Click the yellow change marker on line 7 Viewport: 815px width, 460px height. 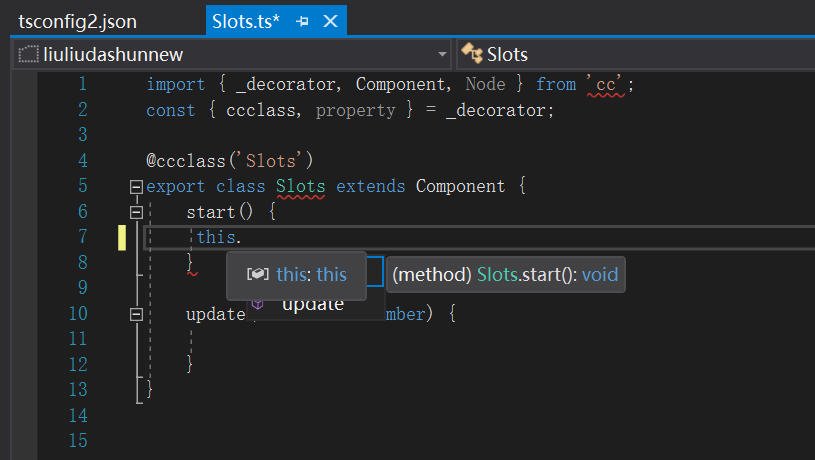(x=122, y=237)
